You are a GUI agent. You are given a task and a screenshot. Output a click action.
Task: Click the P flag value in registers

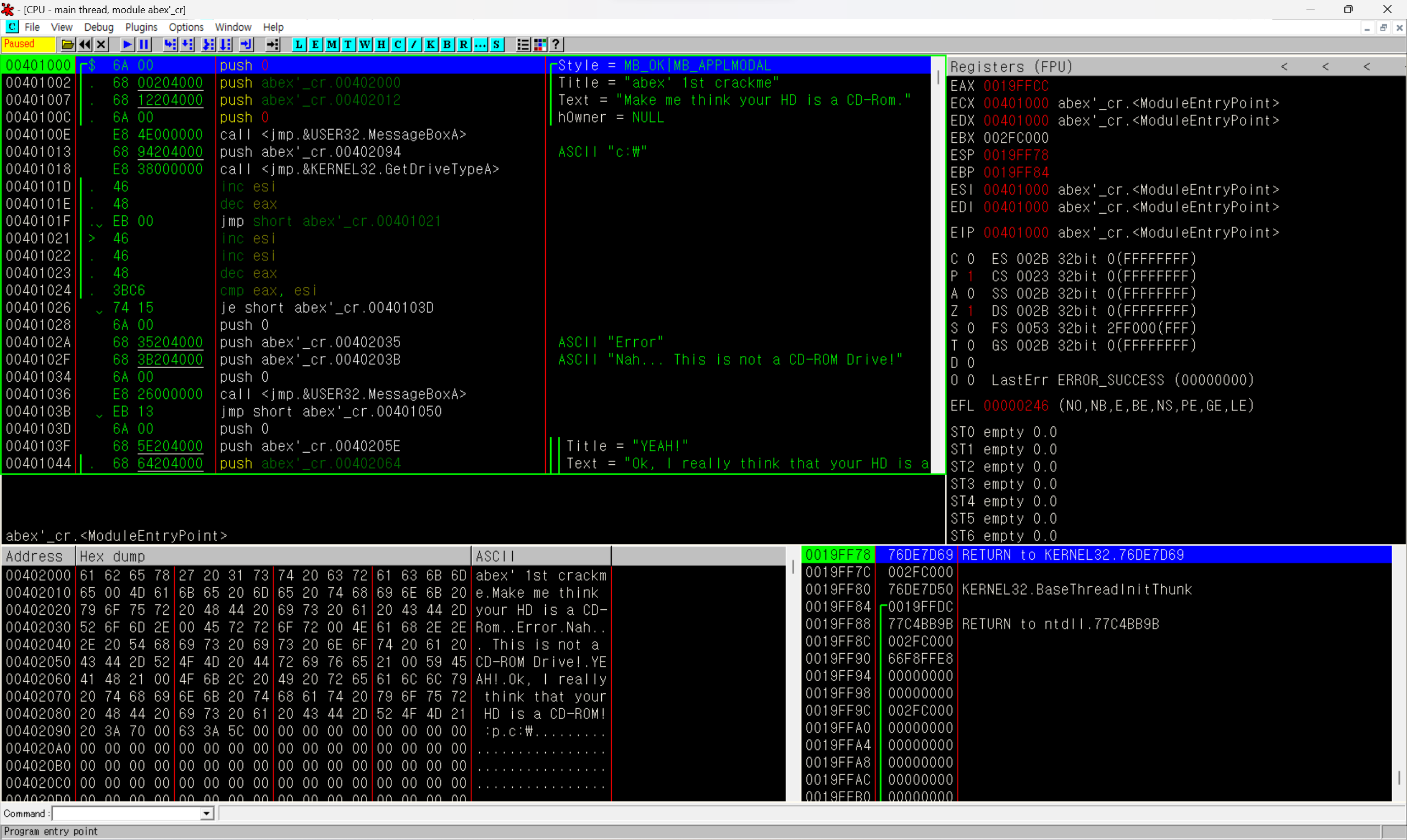971,276
